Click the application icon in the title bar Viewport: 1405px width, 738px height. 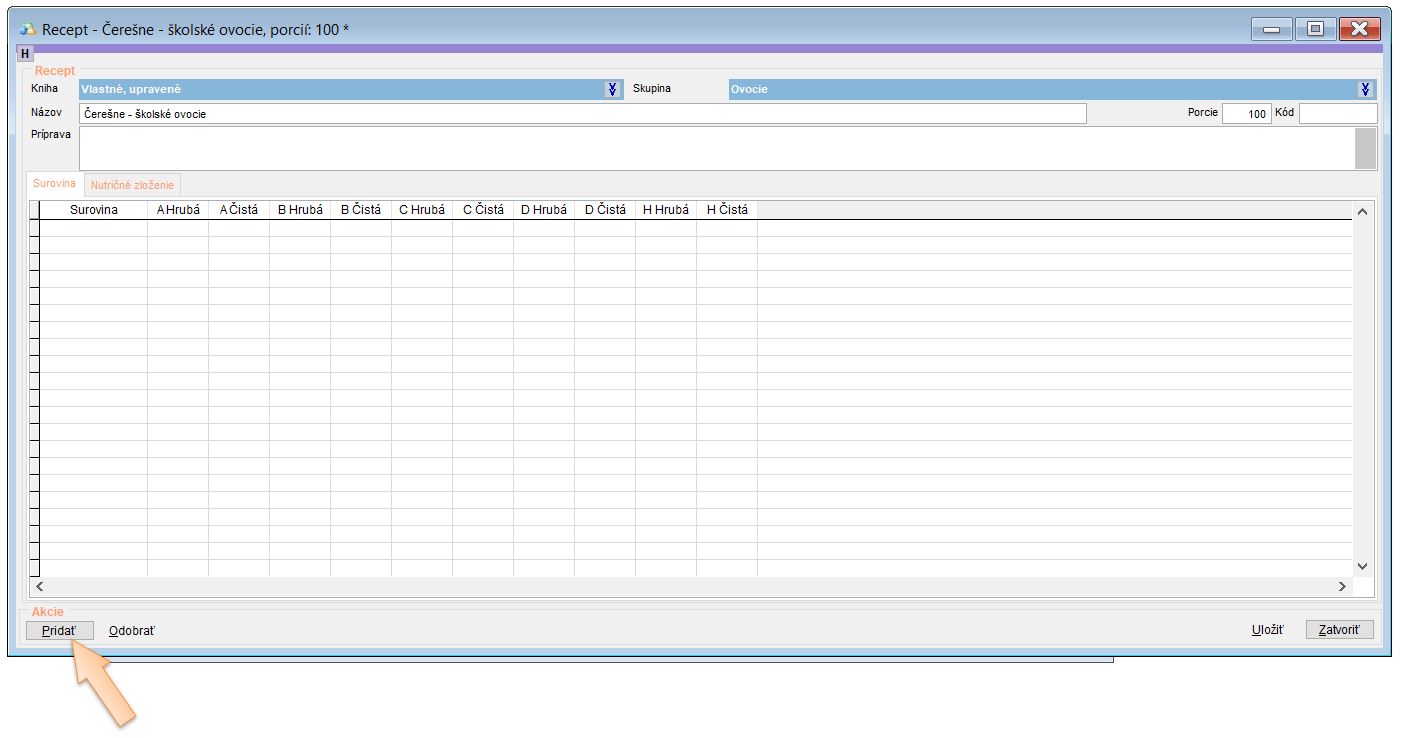(x=28, y=29)
